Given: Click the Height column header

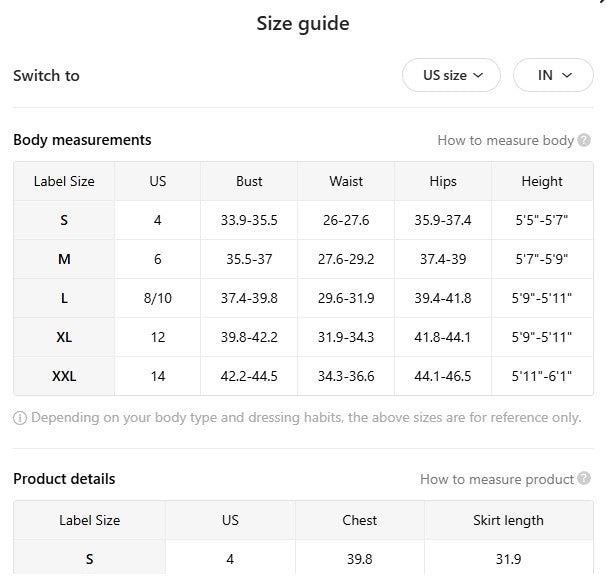Looking at the screenshot, I should click(x=542, y=182).
